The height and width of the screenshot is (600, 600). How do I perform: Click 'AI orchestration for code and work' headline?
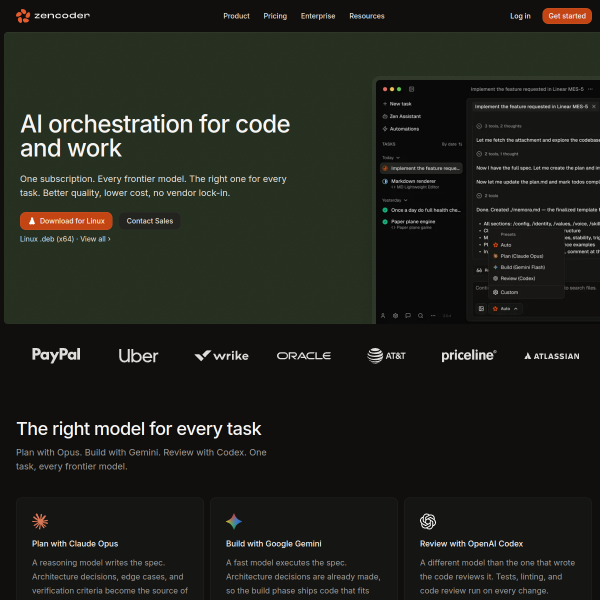(155, 136)
